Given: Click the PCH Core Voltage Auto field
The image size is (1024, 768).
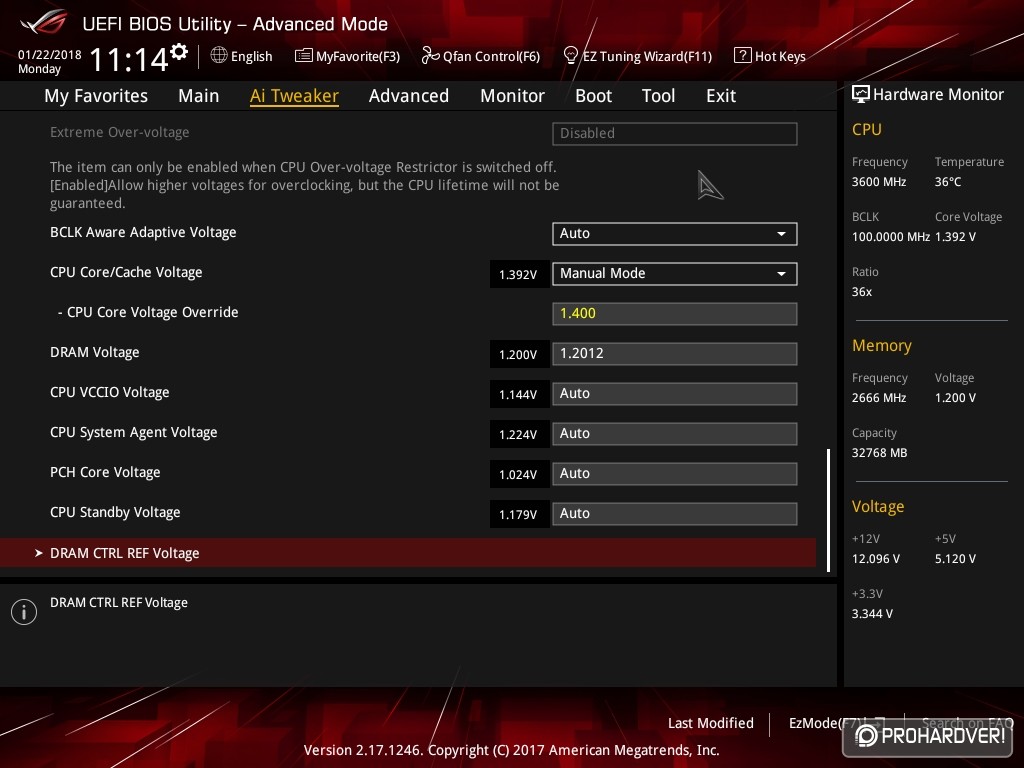Looking at the screenshot, I should [x=675, y=473].
